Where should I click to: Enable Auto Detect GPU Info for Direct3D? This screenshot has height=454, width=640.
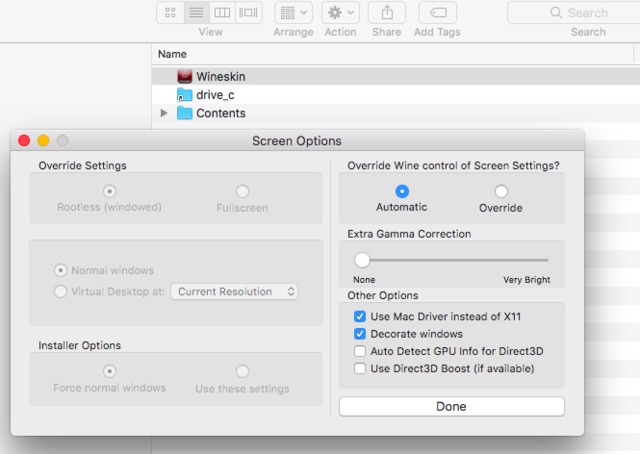pos(360,351)
